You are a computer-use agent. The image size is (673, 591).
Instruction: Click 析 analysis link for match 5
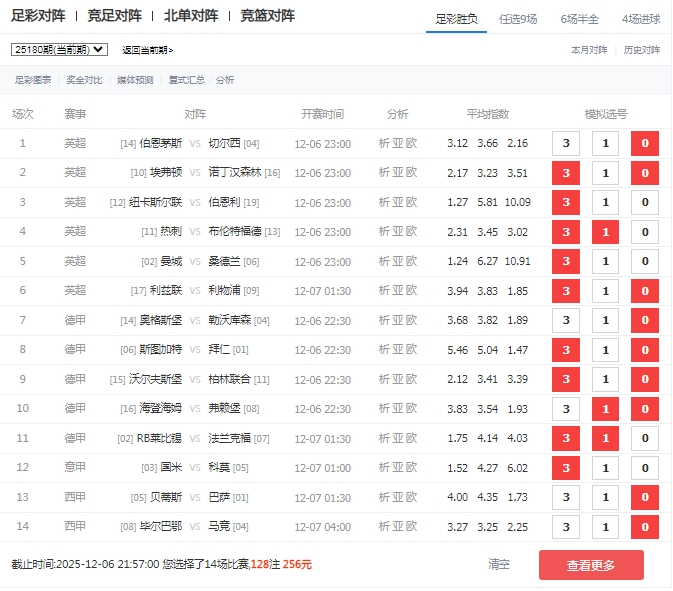(x=385, y=261)
